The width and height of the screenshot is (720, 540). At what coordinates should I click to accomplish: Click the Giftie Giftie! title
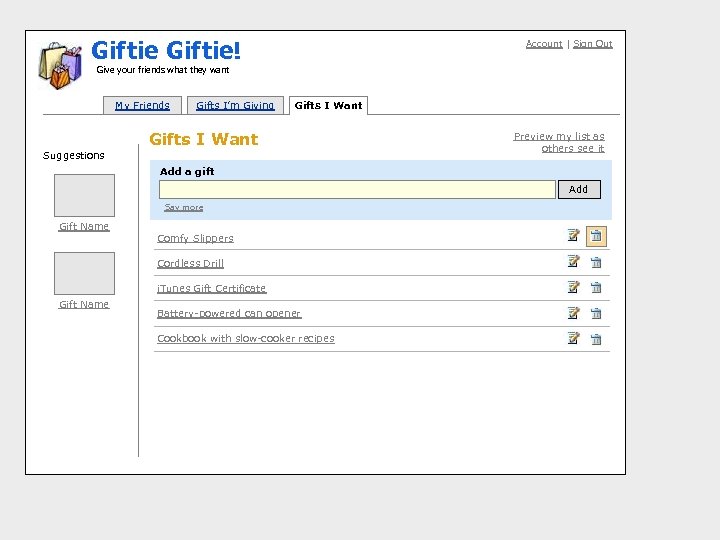tap(166, 51)
